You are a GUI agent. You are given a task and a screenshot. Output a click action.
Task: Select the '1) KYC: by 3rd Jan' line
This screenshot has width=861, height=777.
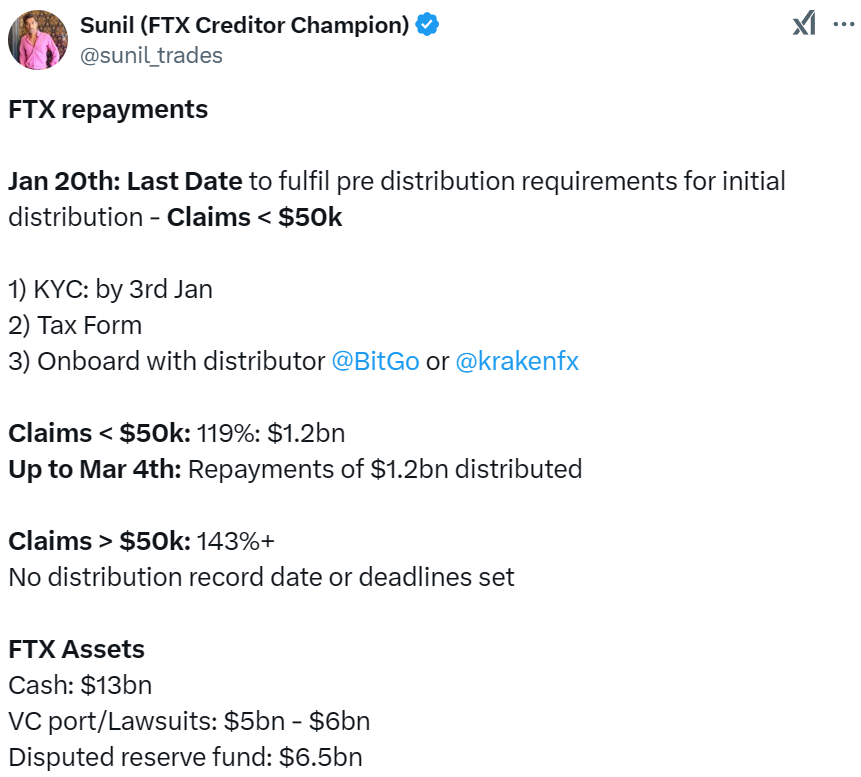tap(110, 289)
